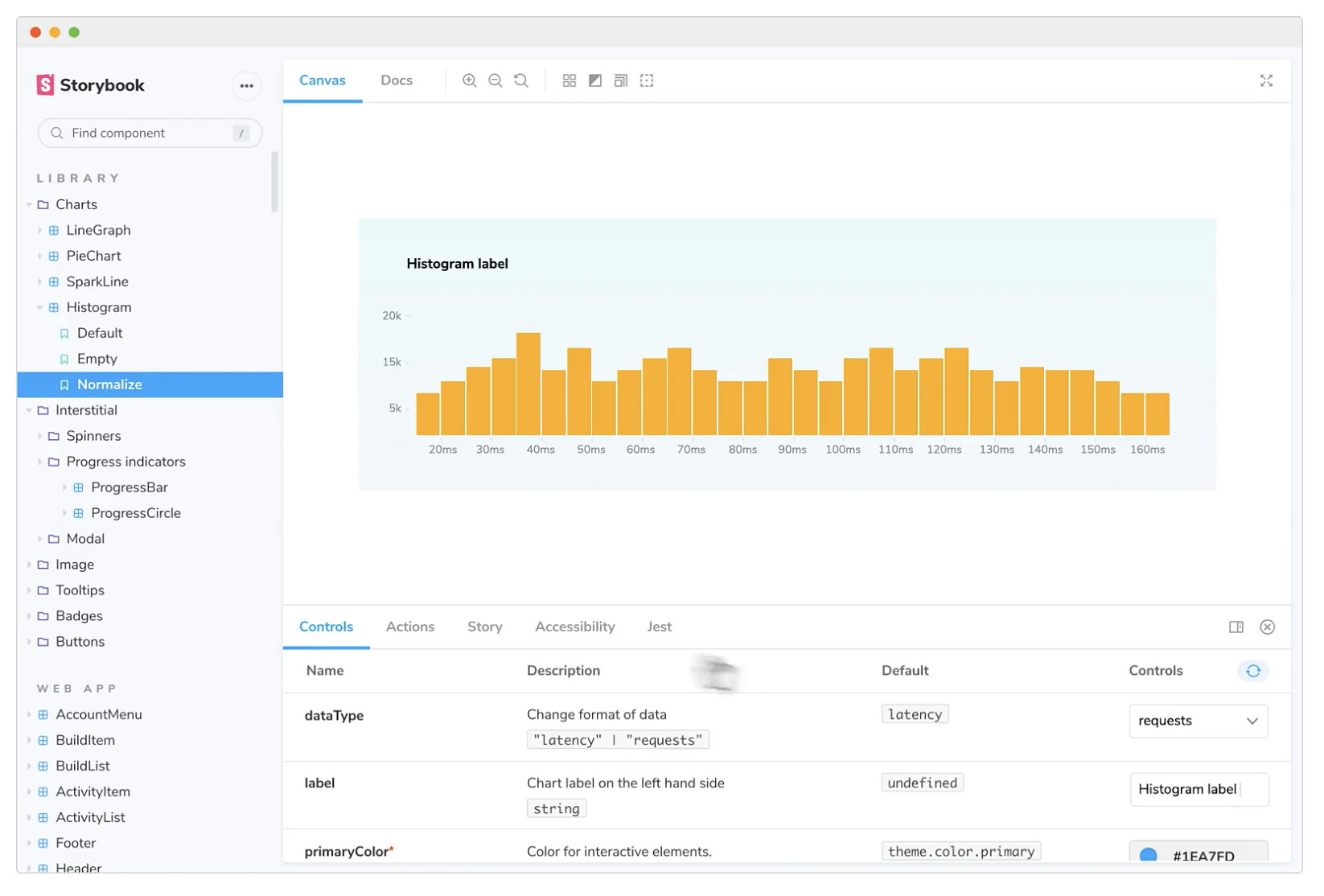Change addons panel orientation
Image resolution: width=1324 pixels, height=896 pixels.
(x=1236, y=627)
